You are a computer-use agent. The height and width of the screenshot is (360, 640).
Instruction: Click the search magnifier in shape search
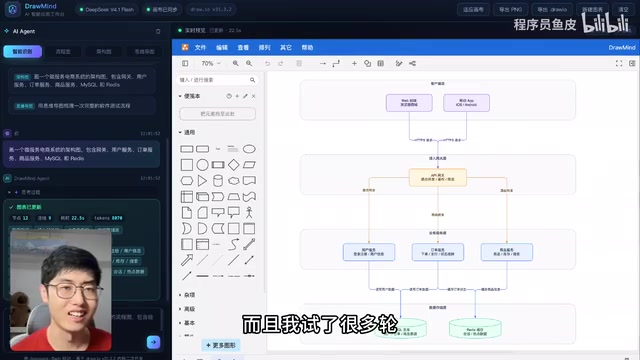(252, 80)
